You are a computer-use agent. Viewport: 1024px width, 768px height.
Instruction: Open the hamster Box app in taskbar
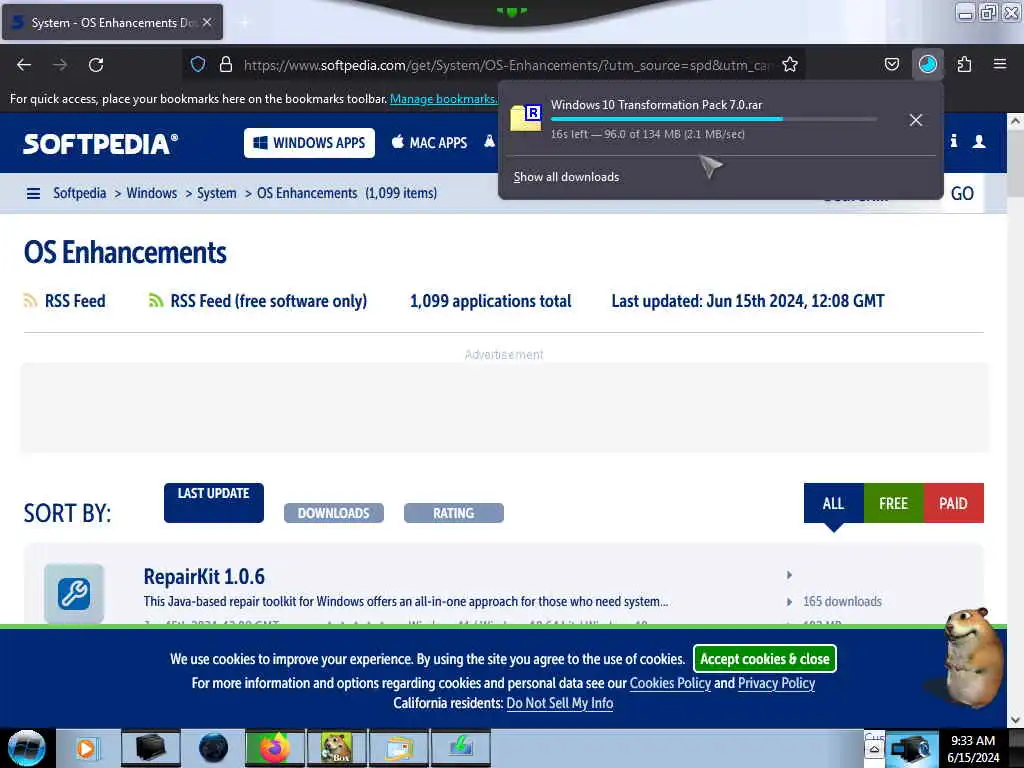click(x=336, y=748)
